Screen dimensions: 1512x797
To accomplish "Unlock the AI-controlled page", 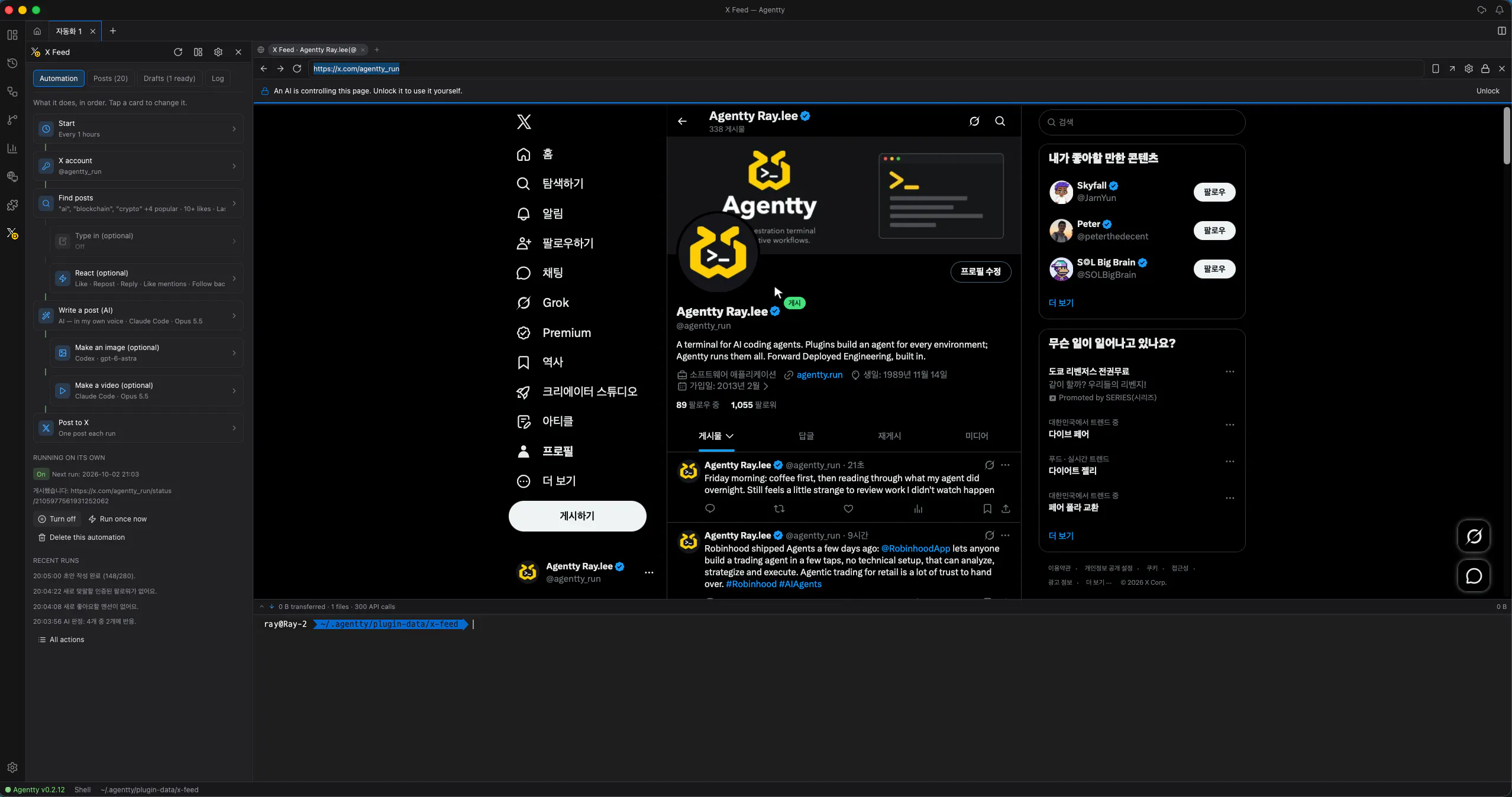I will (1487, 91).
